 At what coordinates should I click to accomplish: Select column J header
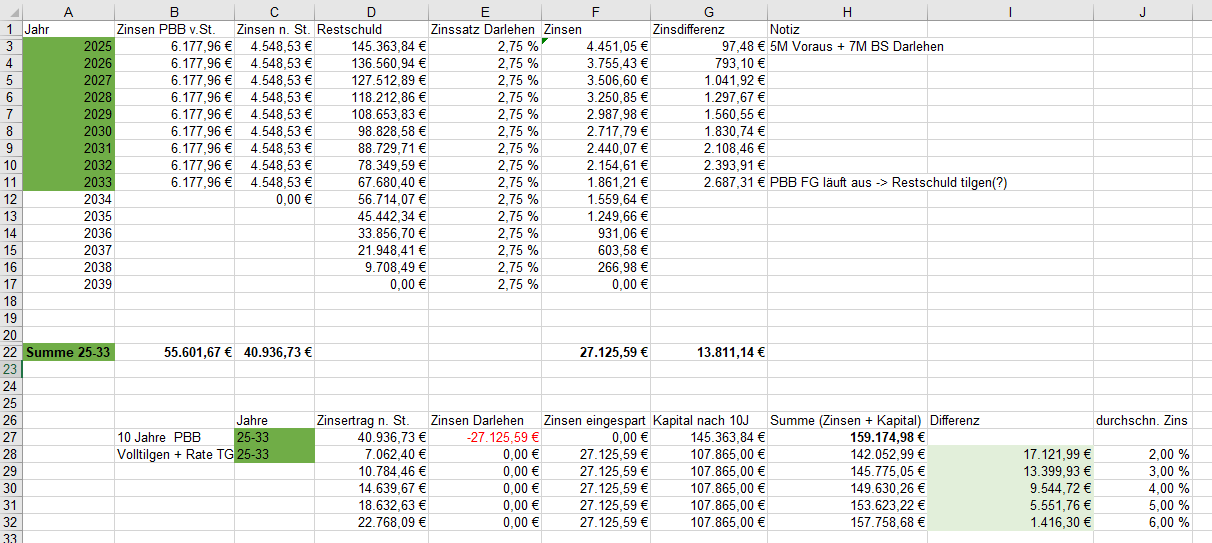(x=1143, y=10)
